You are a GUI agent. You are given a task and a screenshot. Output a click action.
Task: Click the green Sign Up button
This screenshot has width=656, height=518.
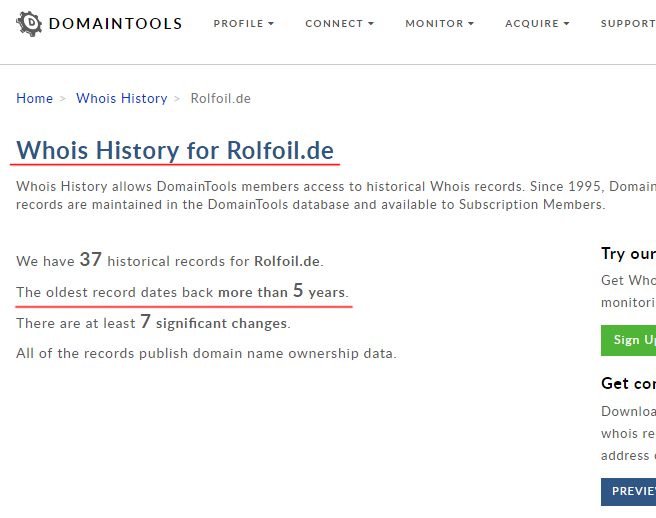click(628, 340)
